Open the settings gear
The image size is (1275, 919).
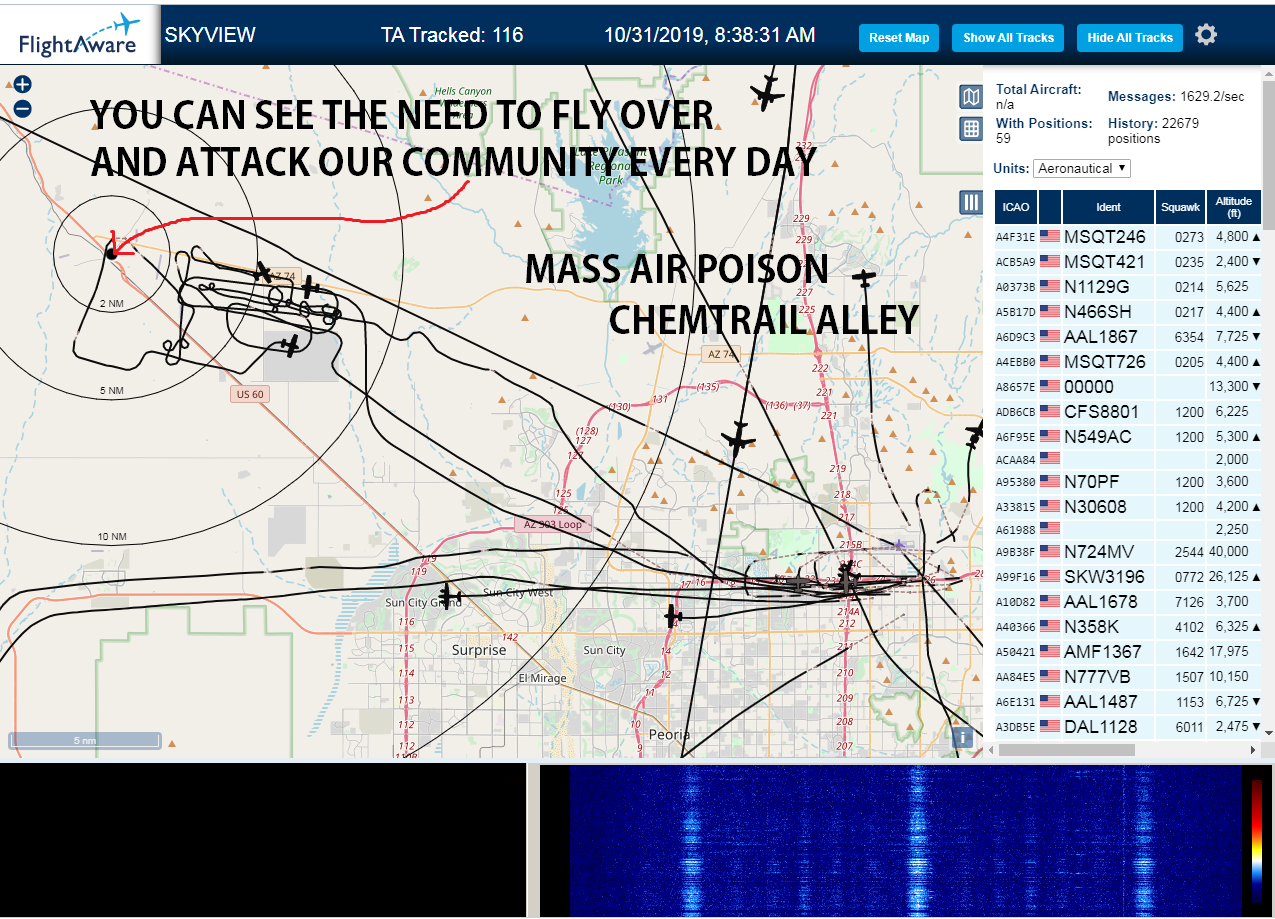click(x=1206, y=35)
